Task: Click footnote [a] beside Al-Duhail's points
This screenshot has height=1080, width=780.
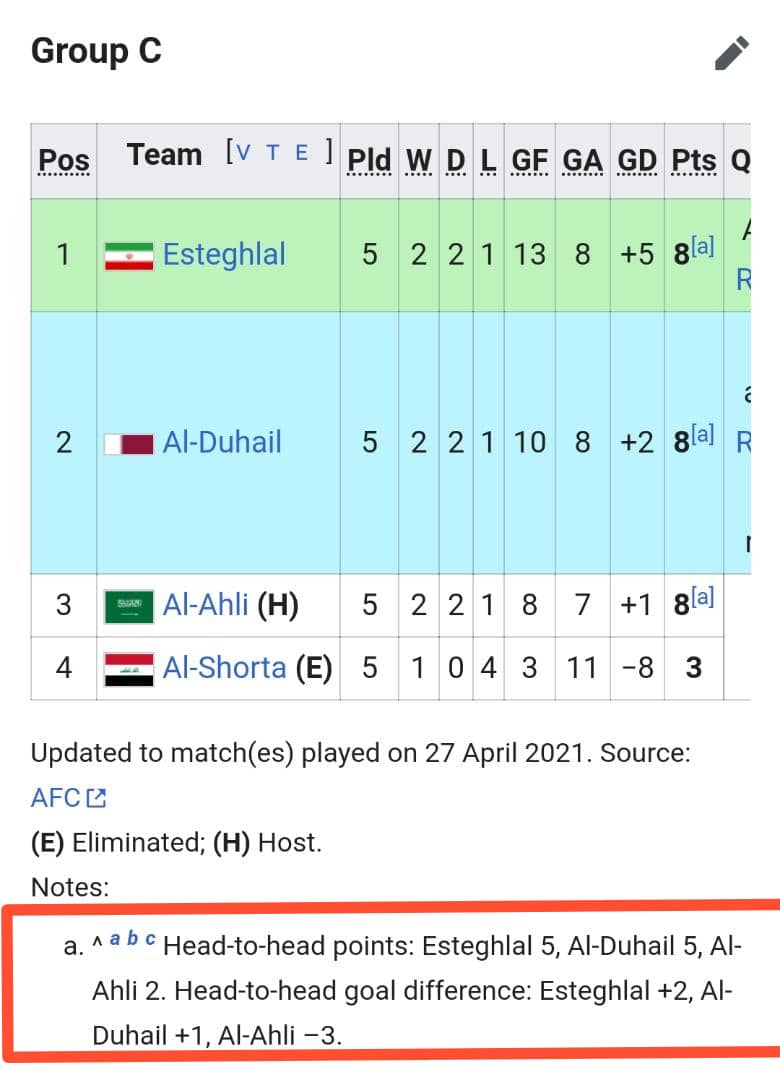Action: pos(702,434)
